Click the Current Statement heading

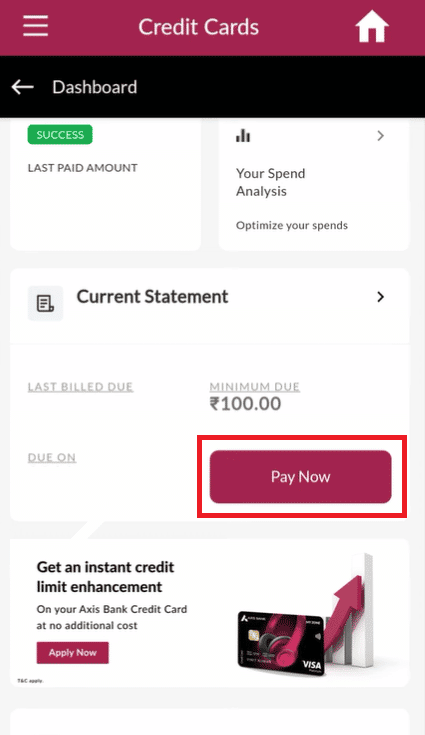coord(152,297)
